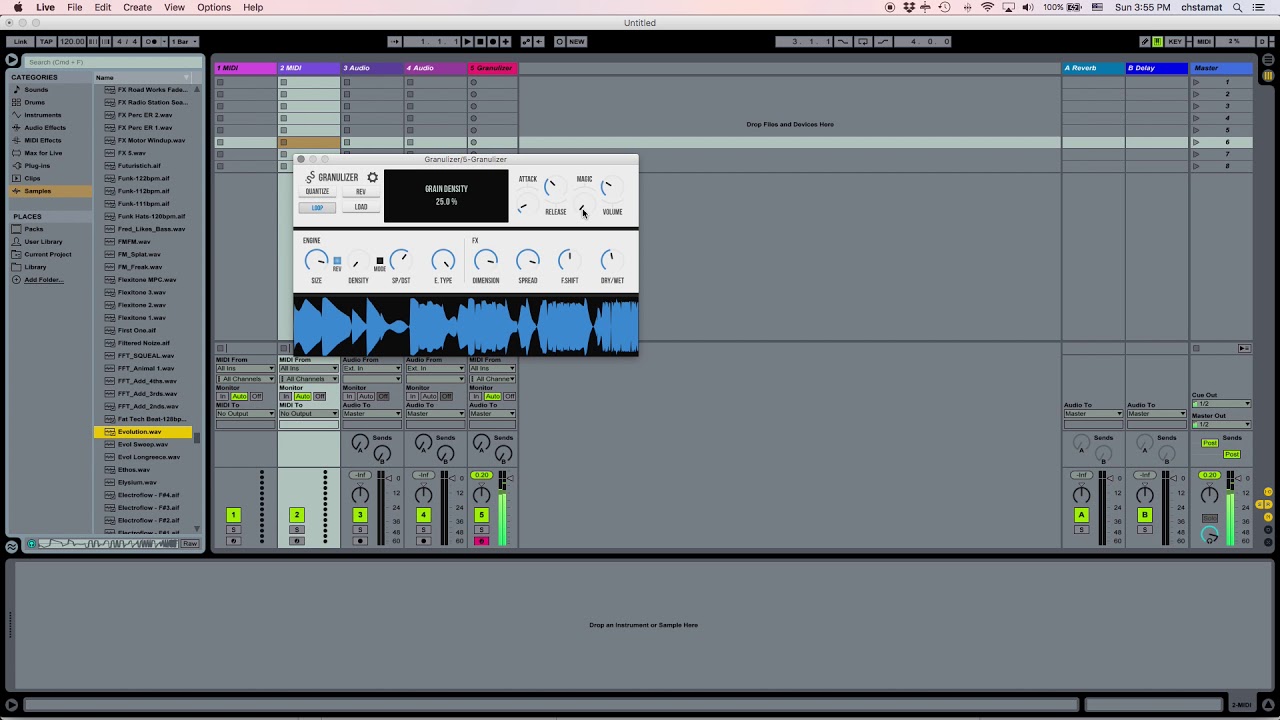
Task: Open the Edit menu
Action: click(x=103, y=7)
